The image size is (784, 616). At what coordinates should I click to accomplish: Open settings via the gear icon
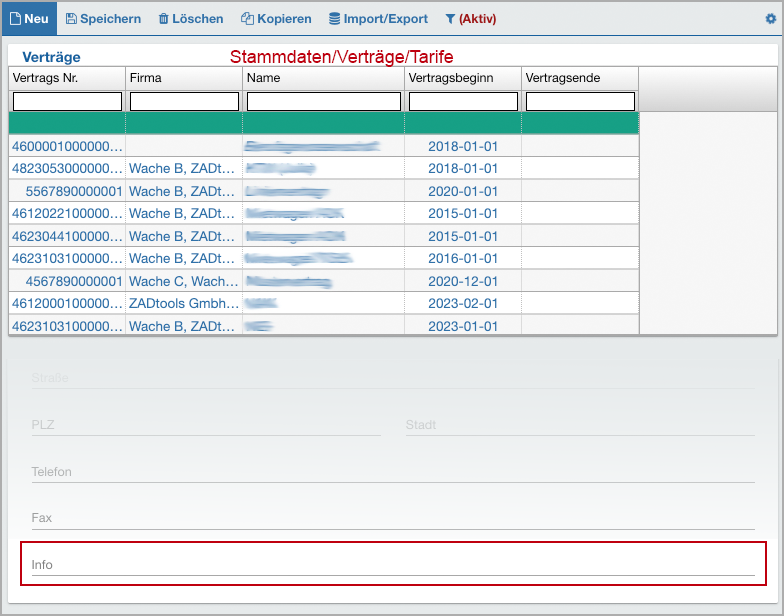pos(770,19)
